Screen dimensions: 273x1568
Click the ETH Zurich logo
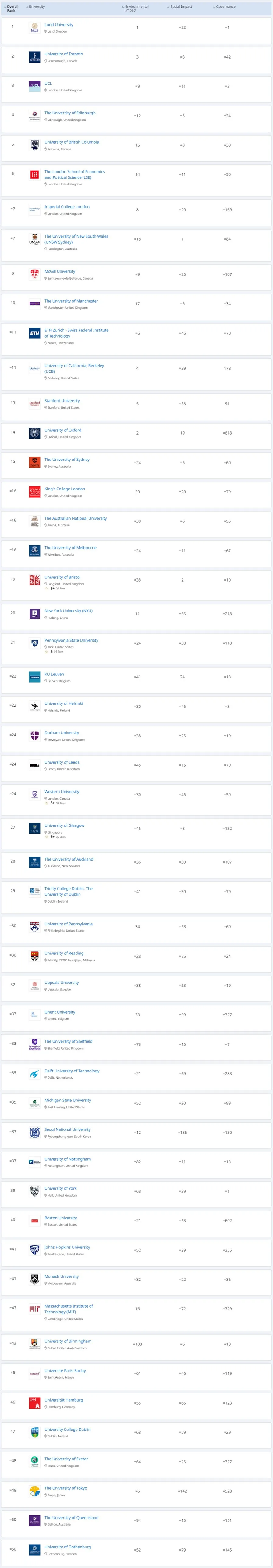(x=35, y=333)
